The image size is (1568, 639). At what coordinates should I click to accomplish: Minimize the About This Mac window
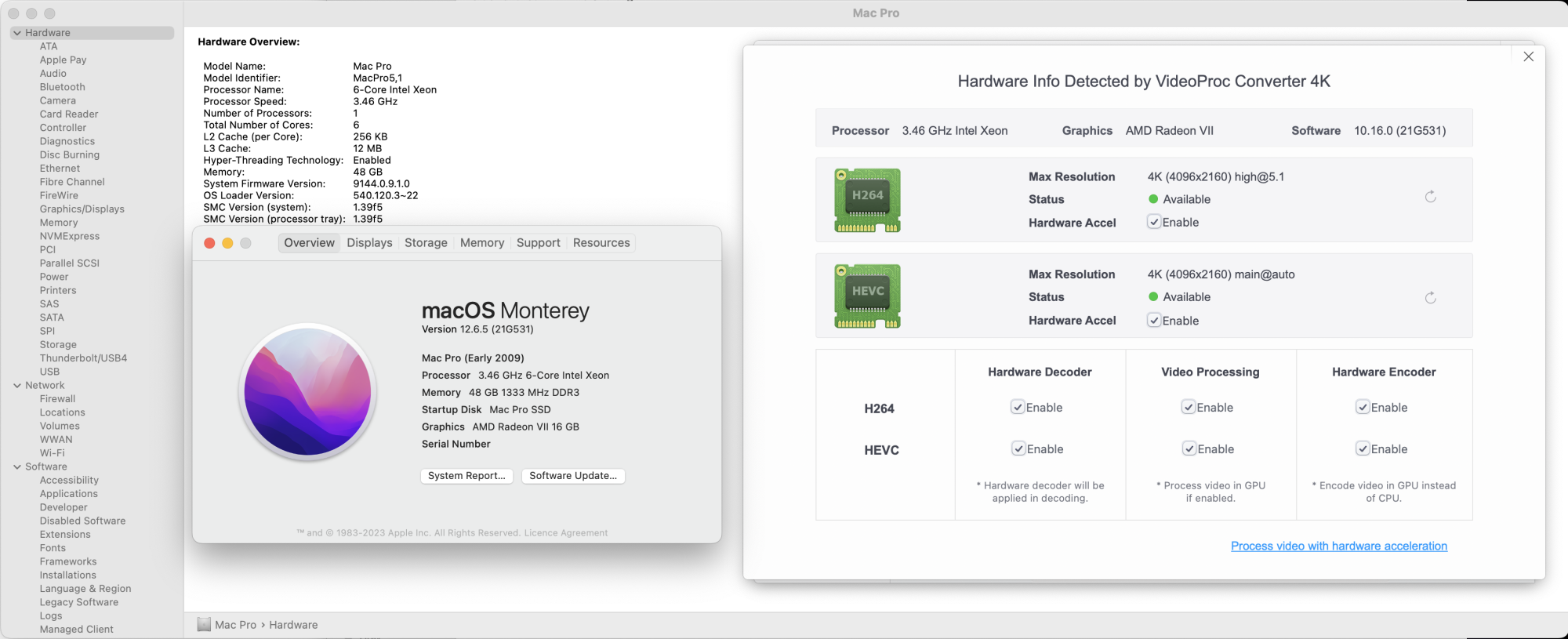tap(227, 243)
